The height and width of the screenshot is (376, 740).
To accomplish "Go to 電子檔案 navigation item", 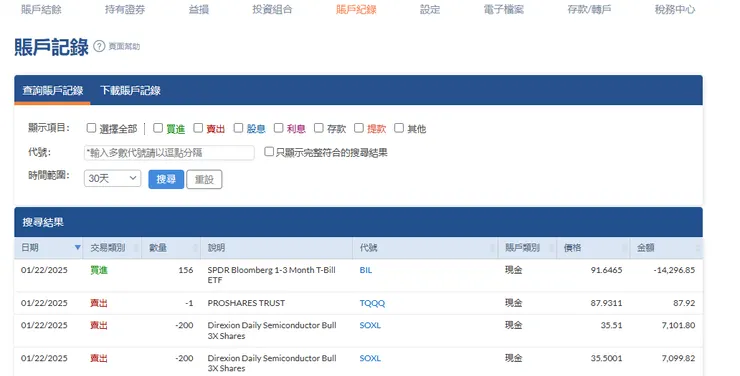I will (504, 9).
